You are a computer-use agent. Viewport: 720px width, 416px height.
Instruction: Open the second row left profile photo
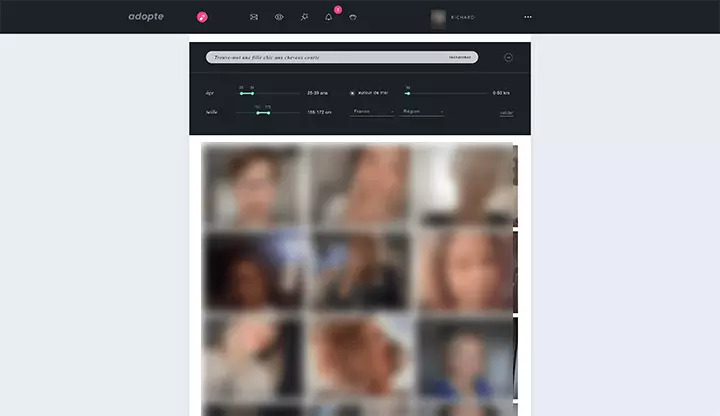pyautogui.click(x=254, y=271)
